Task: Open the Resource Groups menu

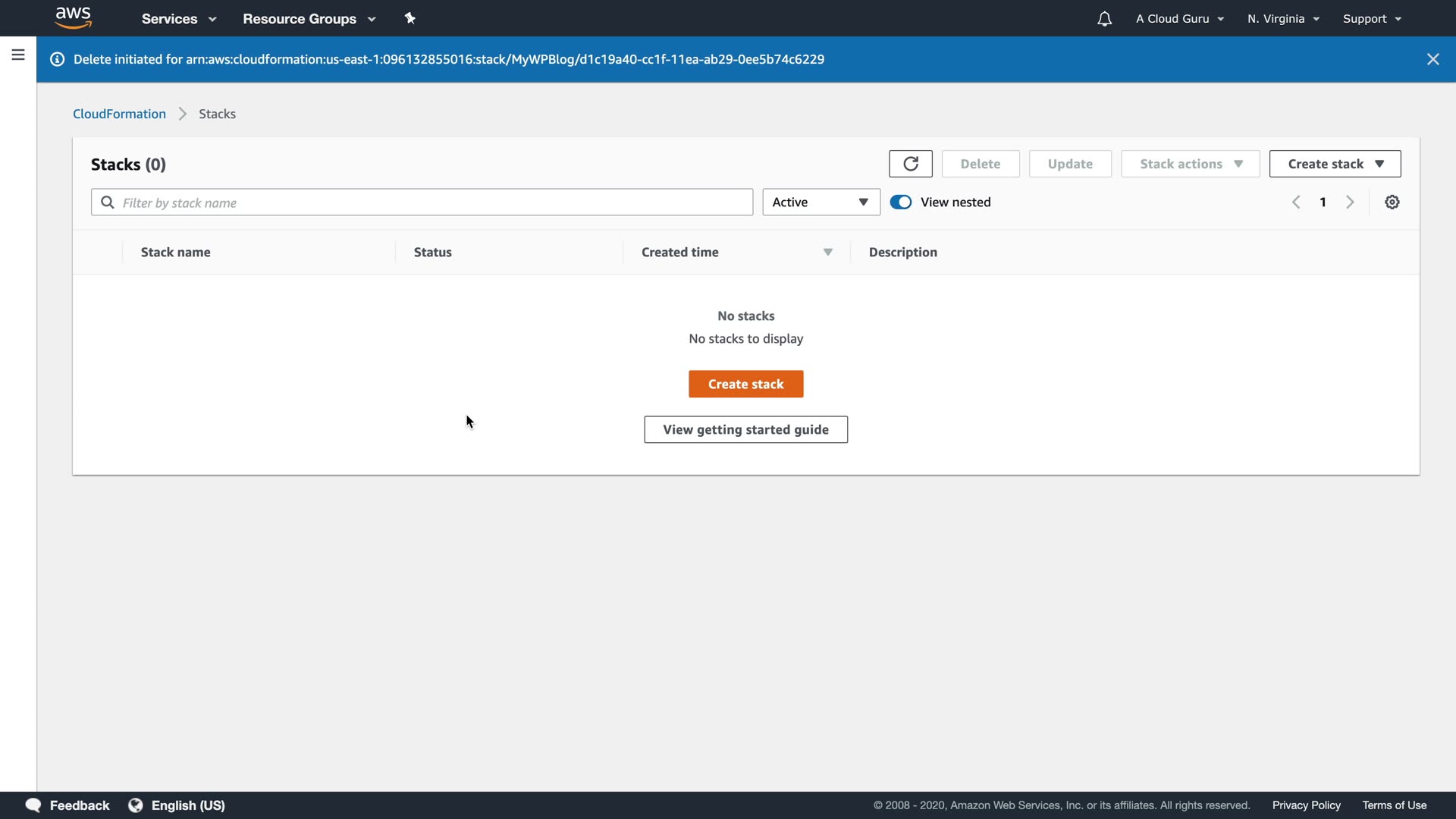Action: pos(309,19)
